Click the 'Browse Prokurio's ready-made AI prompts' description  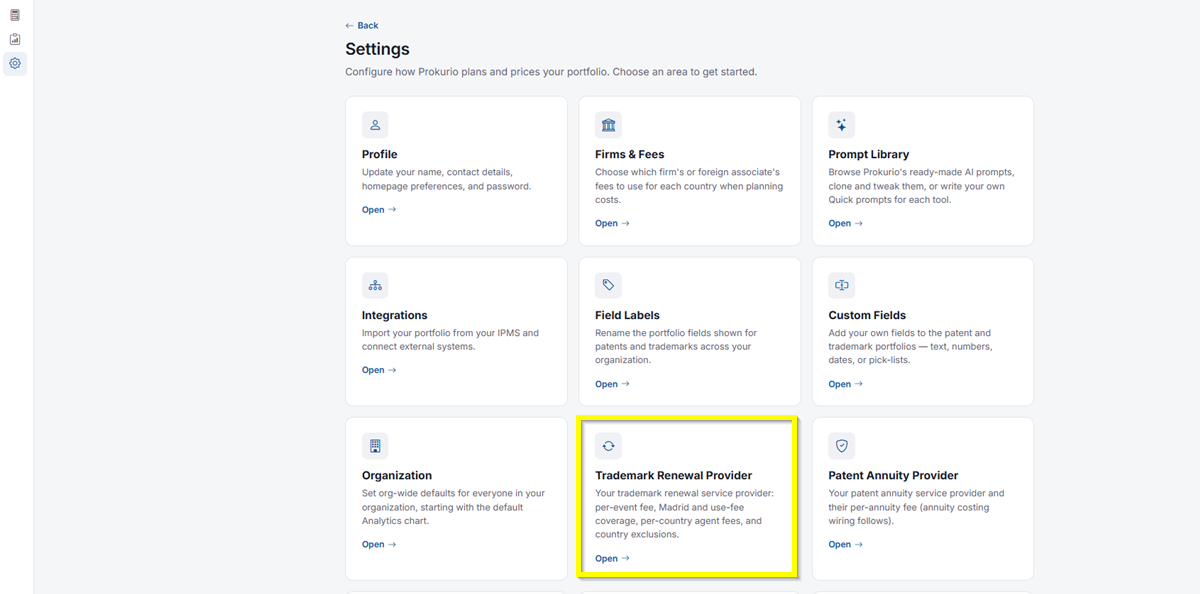point(920,186)
